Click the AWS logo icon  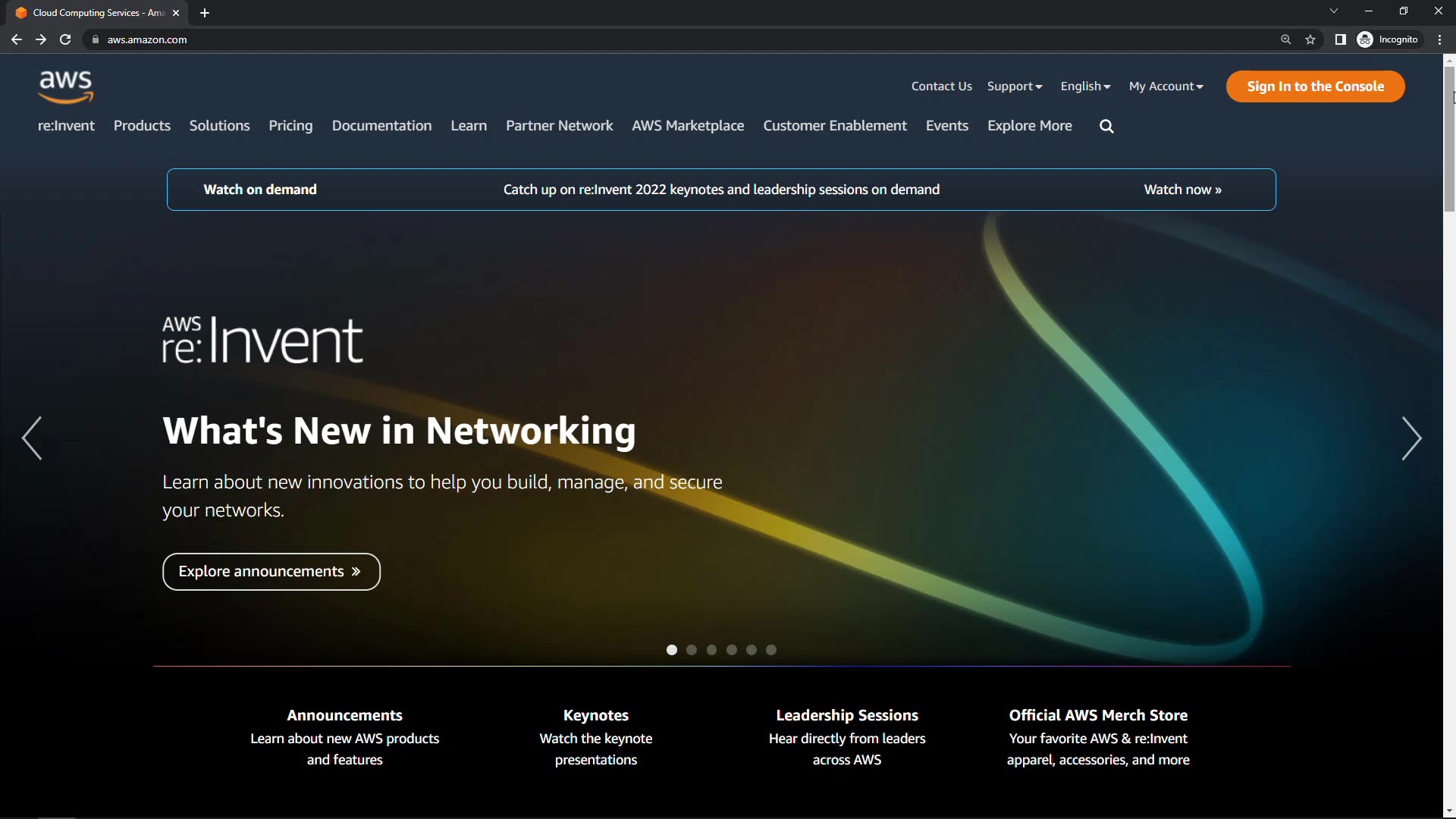[x=66, y=86]
